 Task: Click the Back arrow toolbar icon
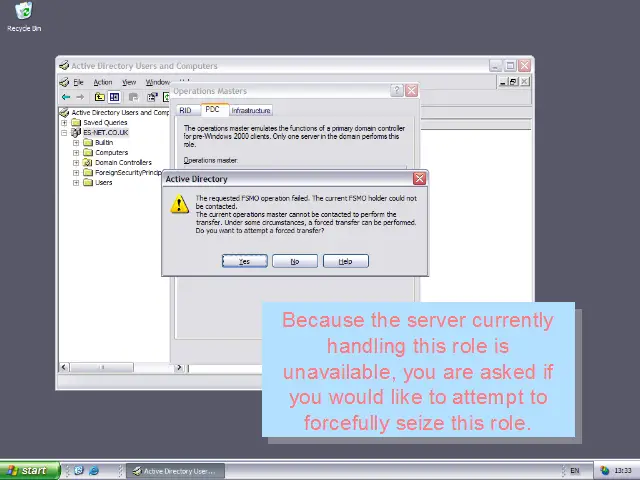click(x=66, y=97)
